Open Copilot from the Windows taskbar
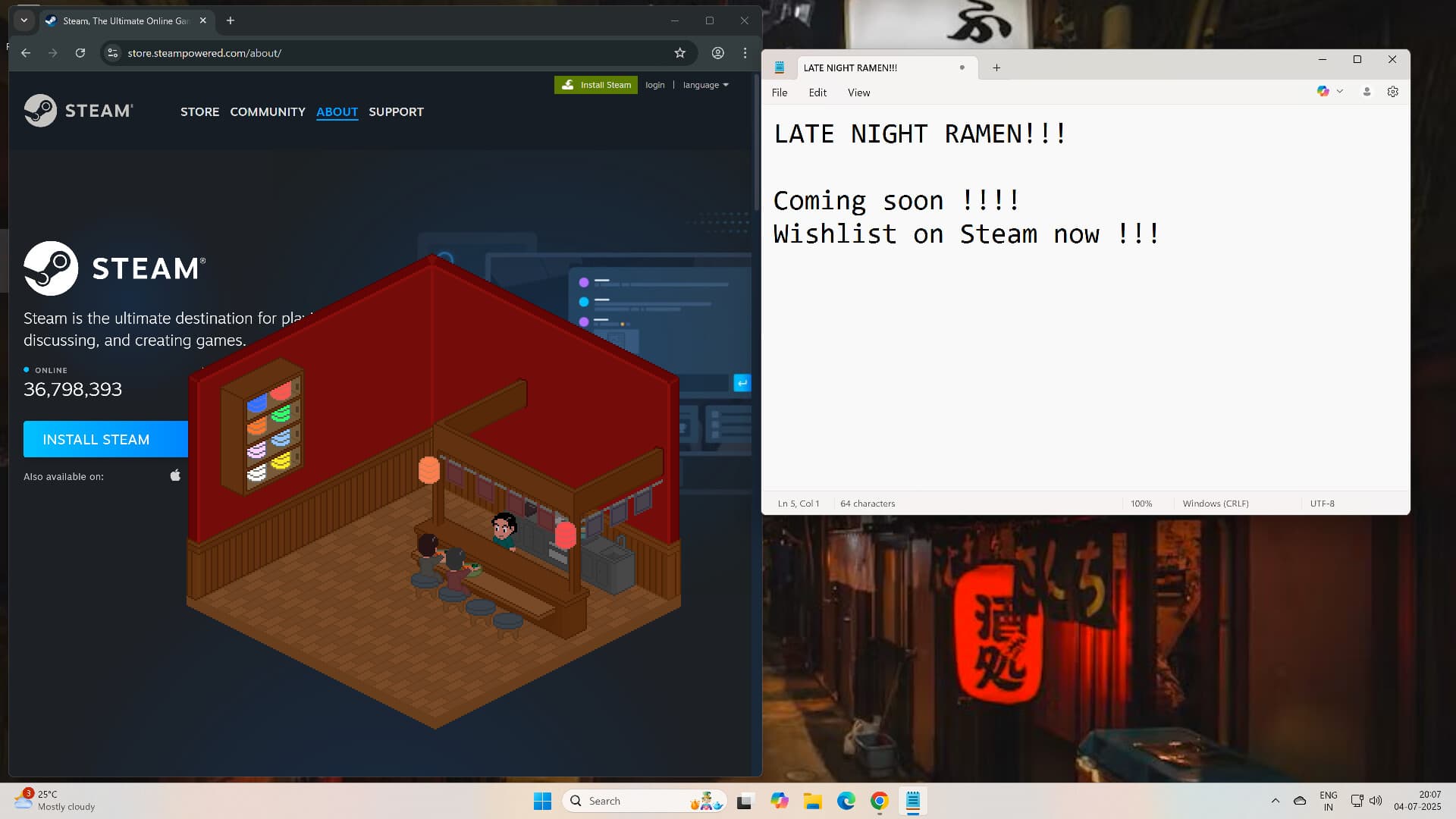The height and width of the screenshot is (819, 1456). pos(780,801)
